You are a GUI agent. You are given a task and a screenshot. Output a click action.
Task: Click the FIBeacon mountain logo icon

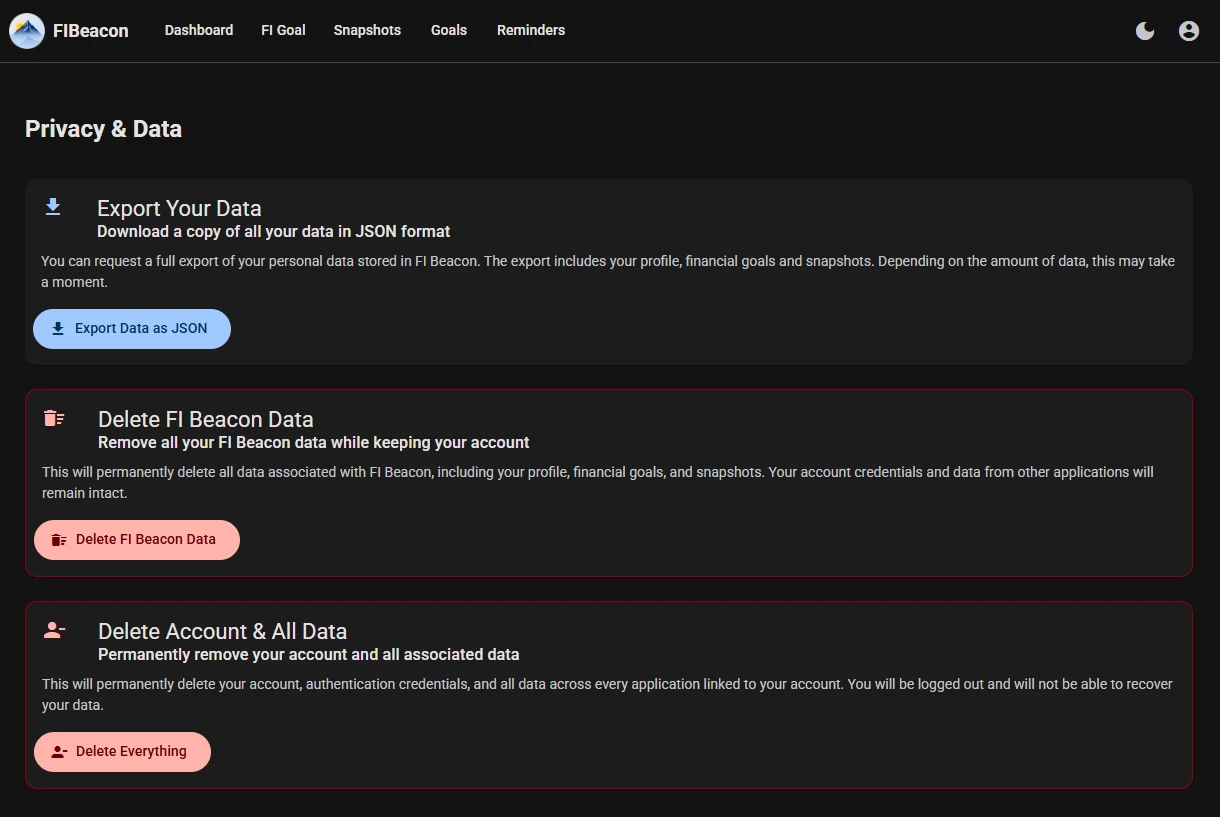tap(26, 30)
